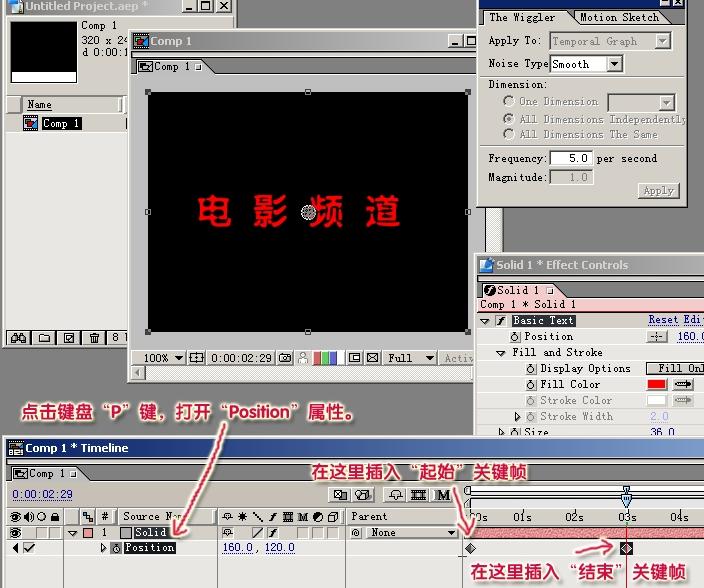Create a new folder in Project window

pos(44,338)
